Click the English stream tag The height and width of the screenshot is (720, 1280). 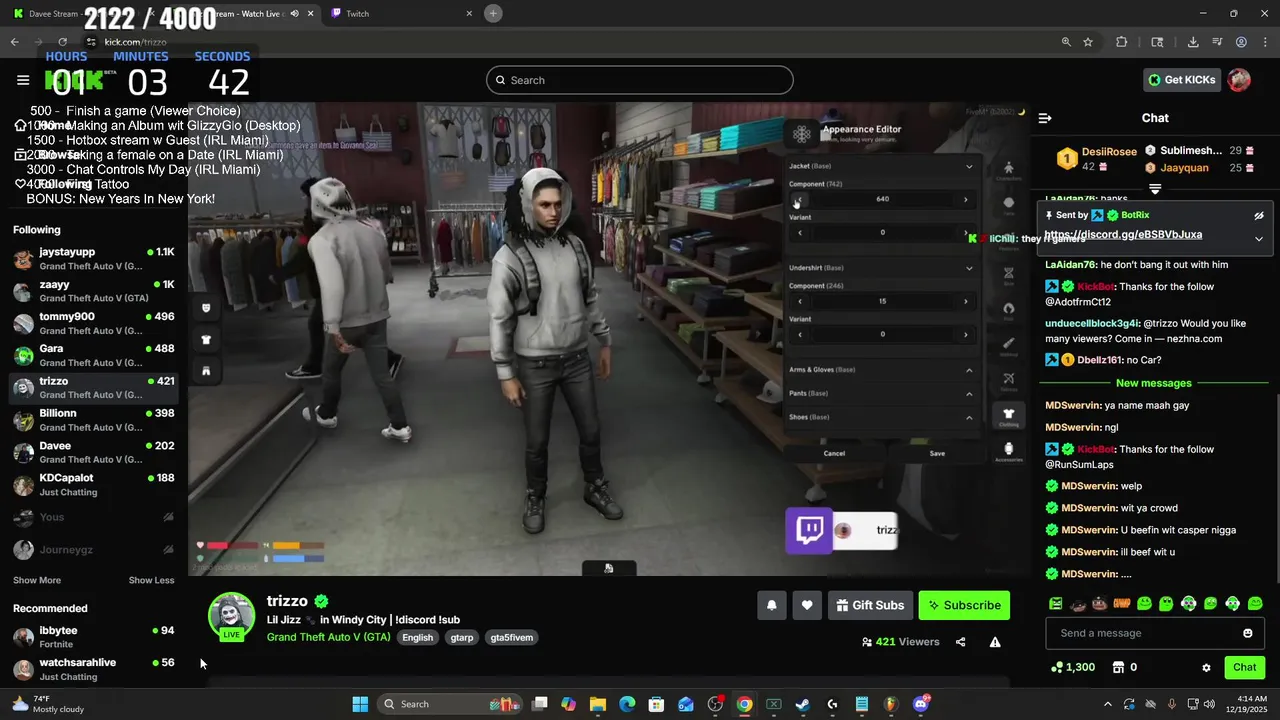click(x=418, y=638)
